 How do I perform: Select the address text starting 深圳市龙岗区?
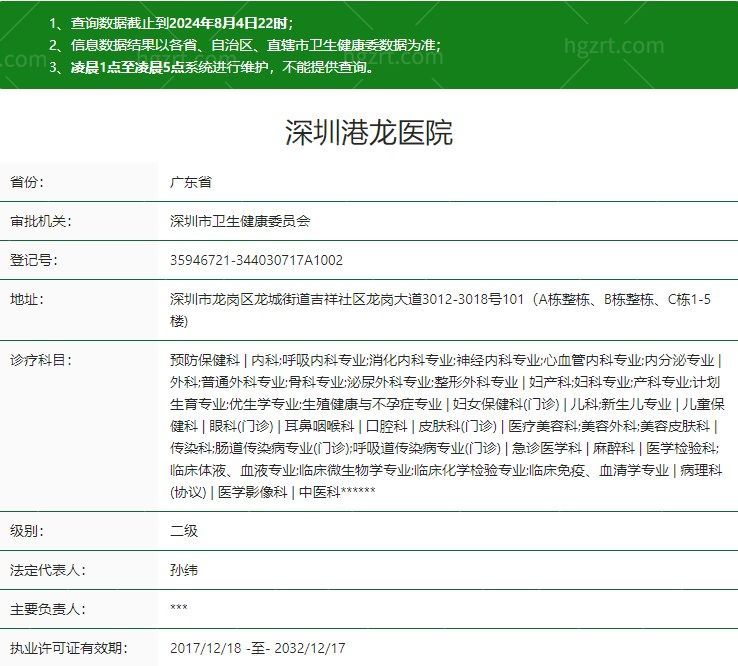[441, 310]
